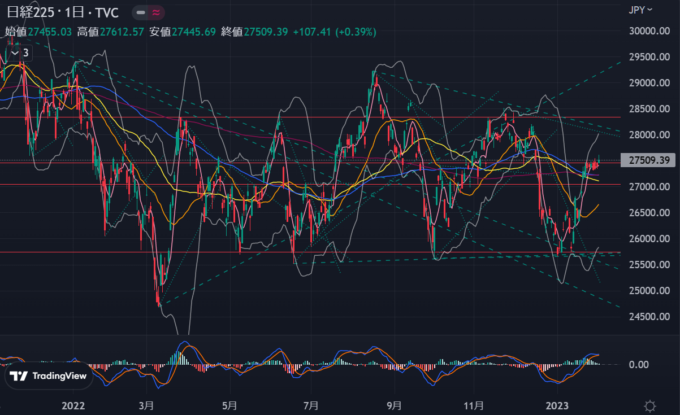This screenshot has width=680, height=415.
Task: Click the 3月 label on time axis
Action: (x=145, y=405)
